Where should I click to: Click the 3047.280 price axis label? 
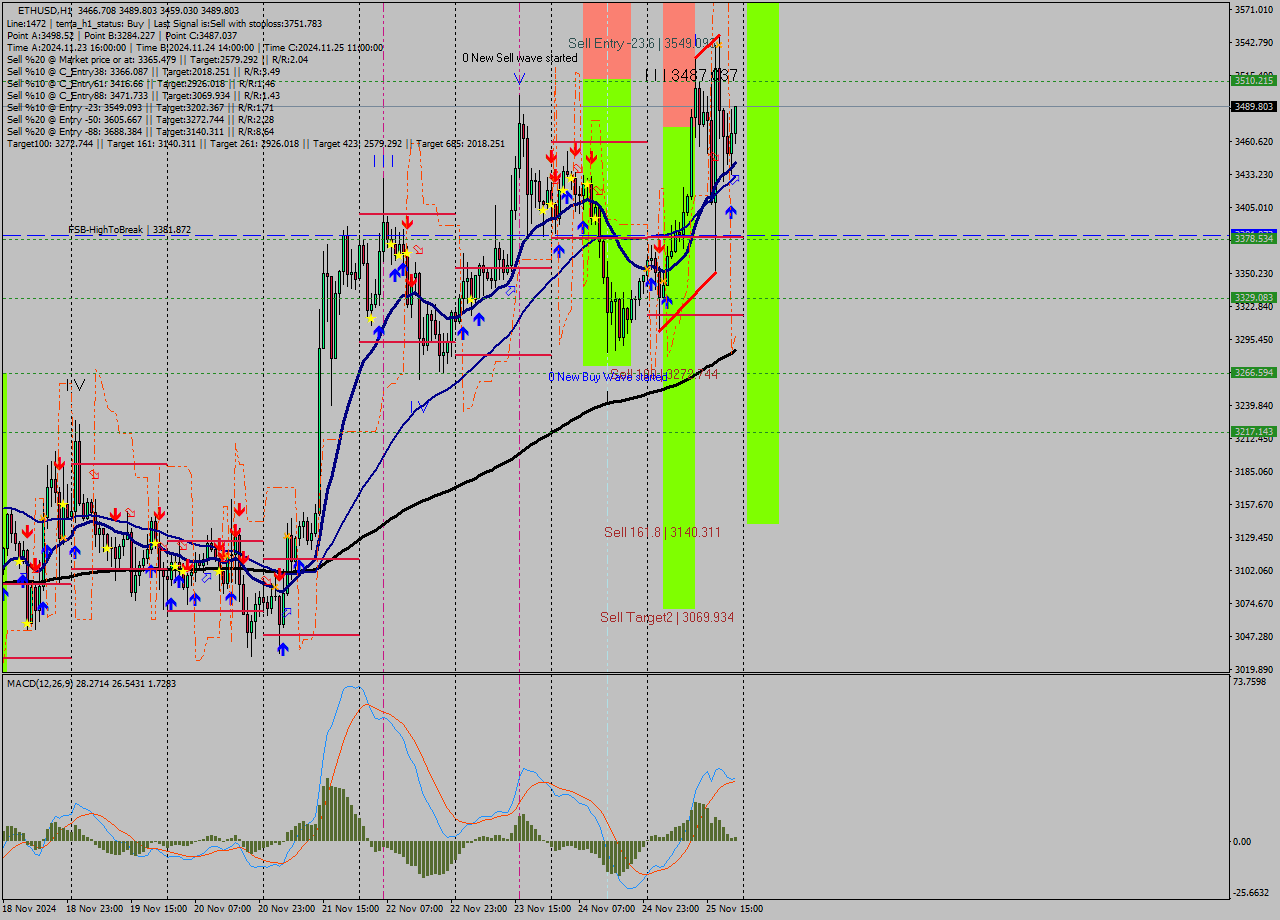pyautogui.click(x=1254, y=636)
